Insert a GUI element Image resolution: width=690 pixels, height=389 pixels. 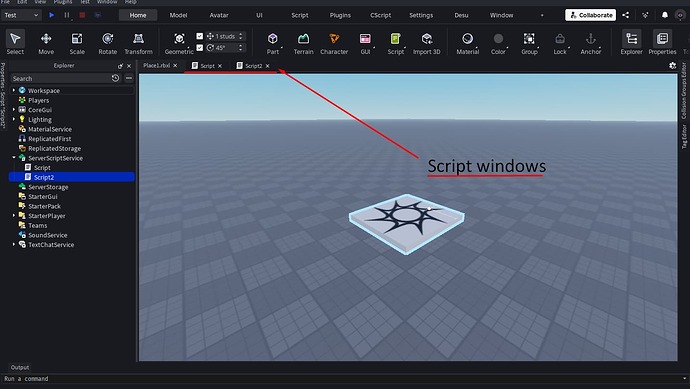(x=365, y=43)
